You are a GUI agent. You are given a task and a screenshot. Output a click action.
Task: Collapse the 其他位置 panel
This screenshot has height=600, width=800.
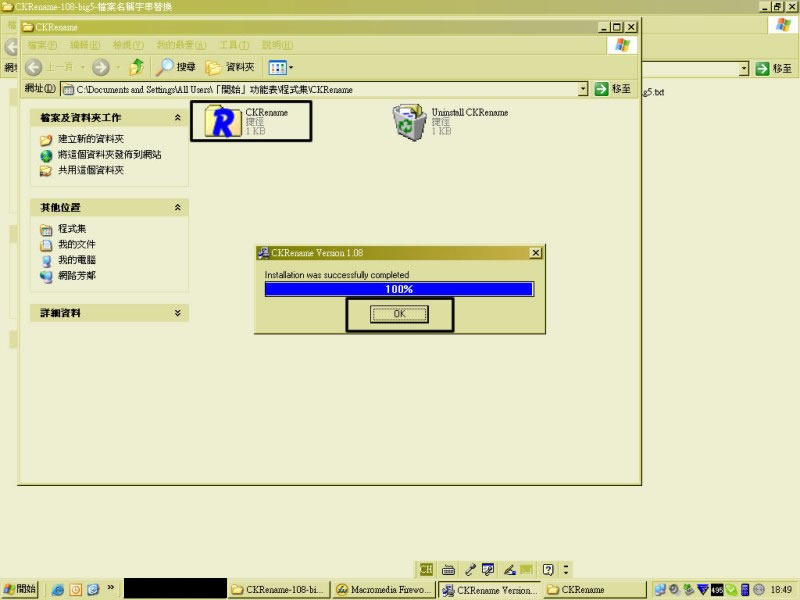(x=178, y=207)
